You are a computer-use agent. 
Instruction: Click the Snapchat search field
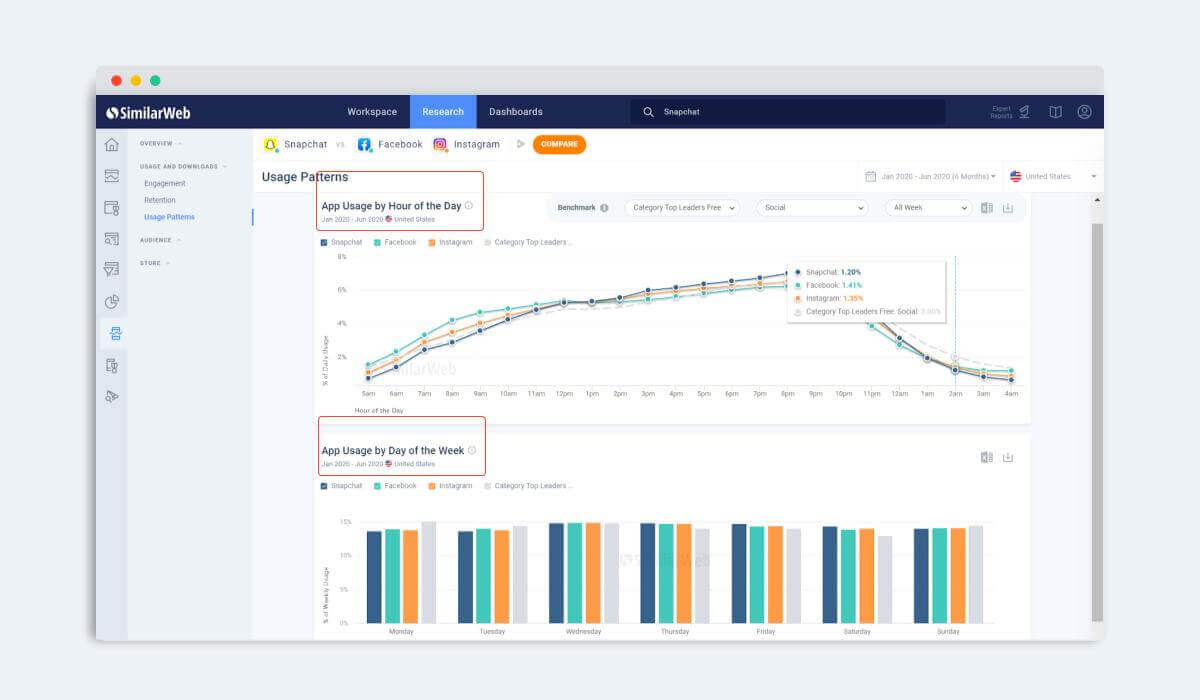tap(790, 112)
